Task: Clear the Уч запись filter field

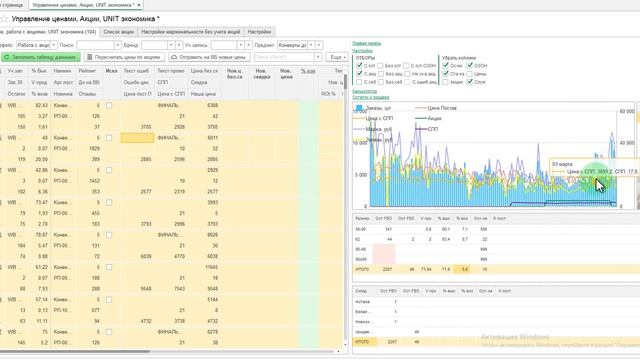Action: click(x=248, y=45)
